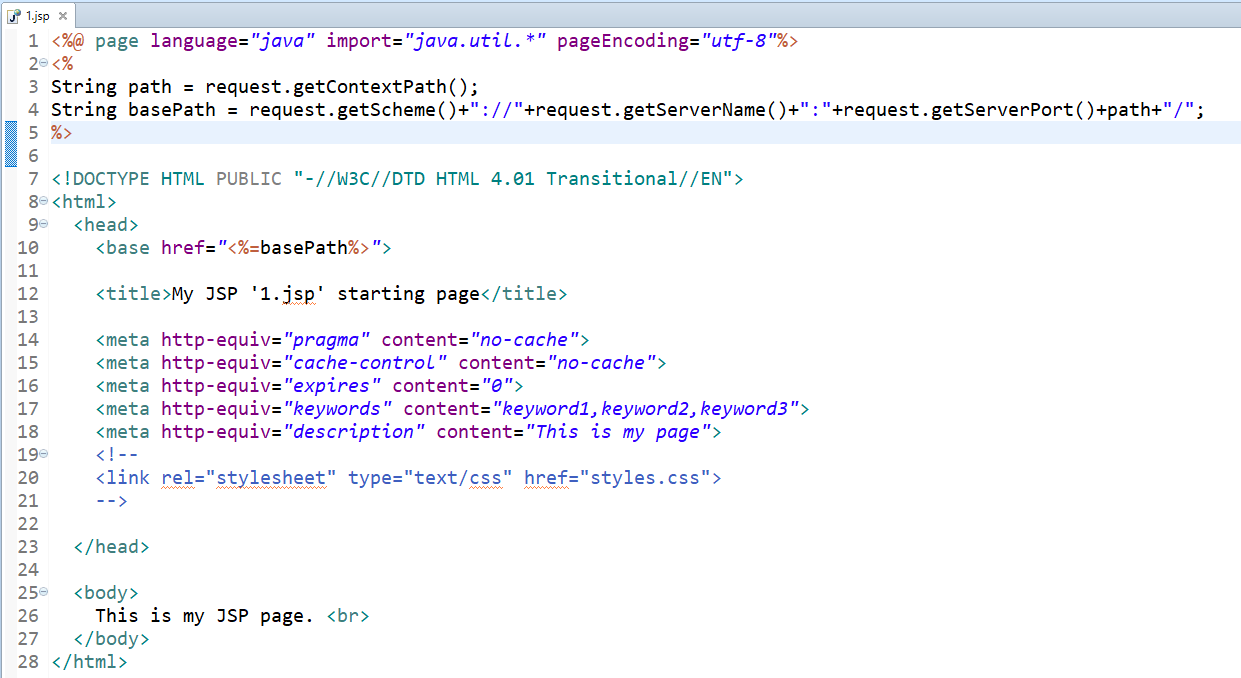Click the closing %> on line 5
Viewport: 1241px width, 678px height.
tap(62, 133)
